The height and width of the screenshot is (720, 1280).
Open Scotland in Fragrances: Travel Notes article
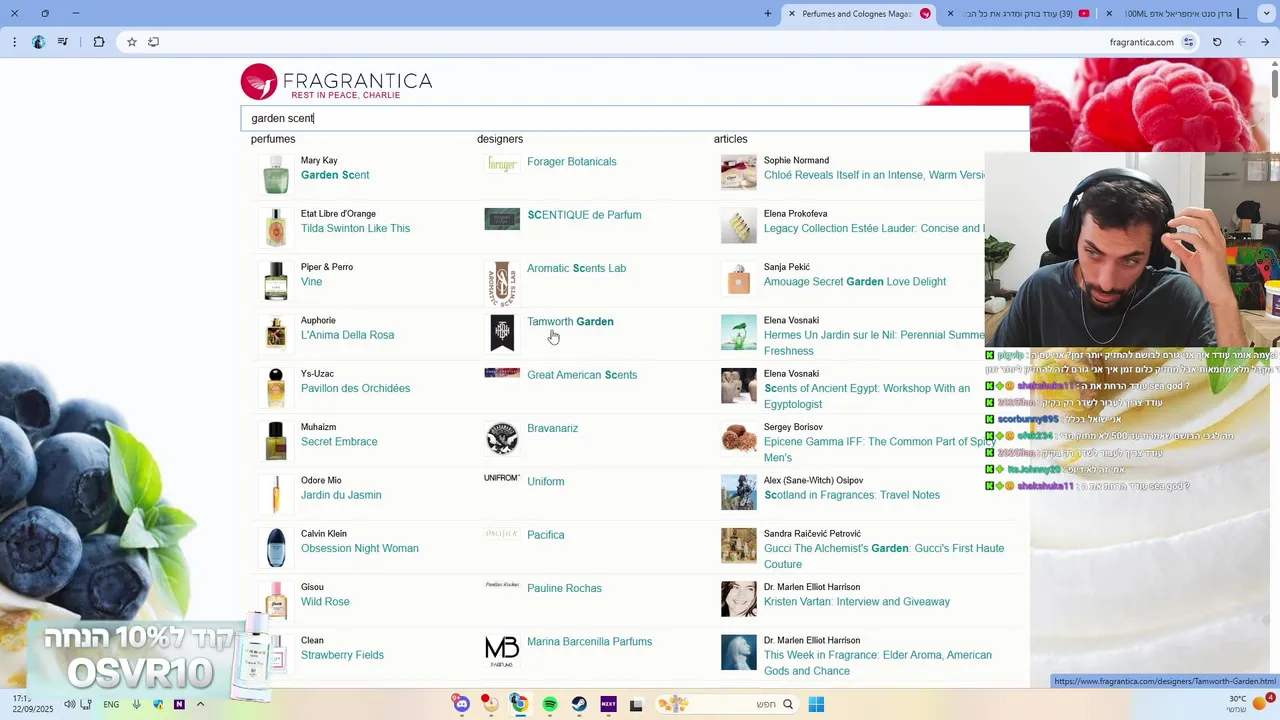tap(851, 495)
